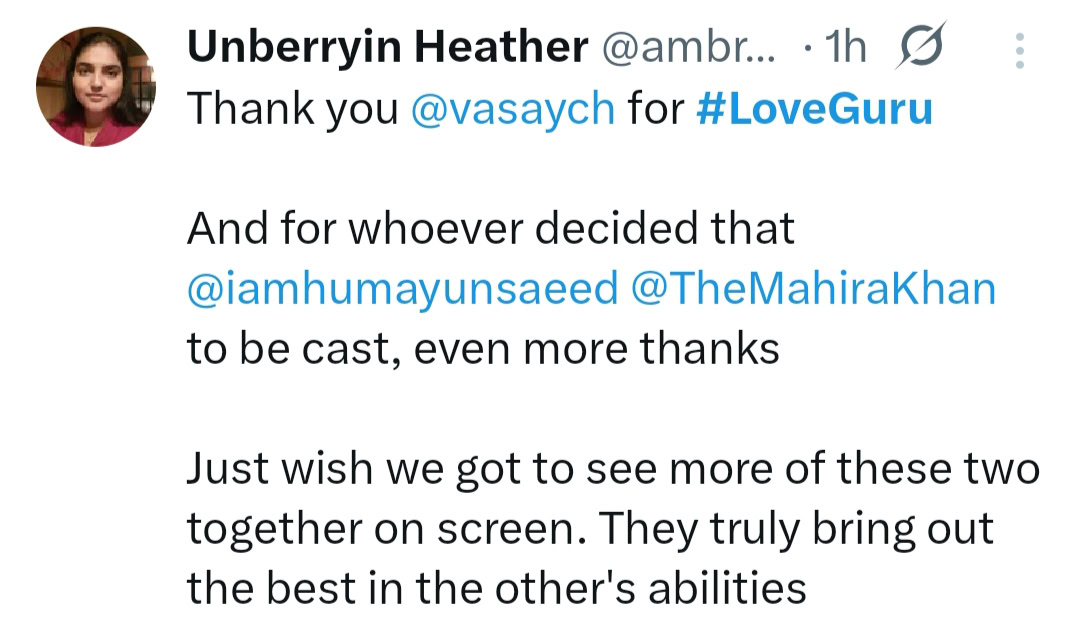This screenshot has height=626, width=1080.
Task: Click the line "to be cast, even more thanks"
Action: [482, 349]
